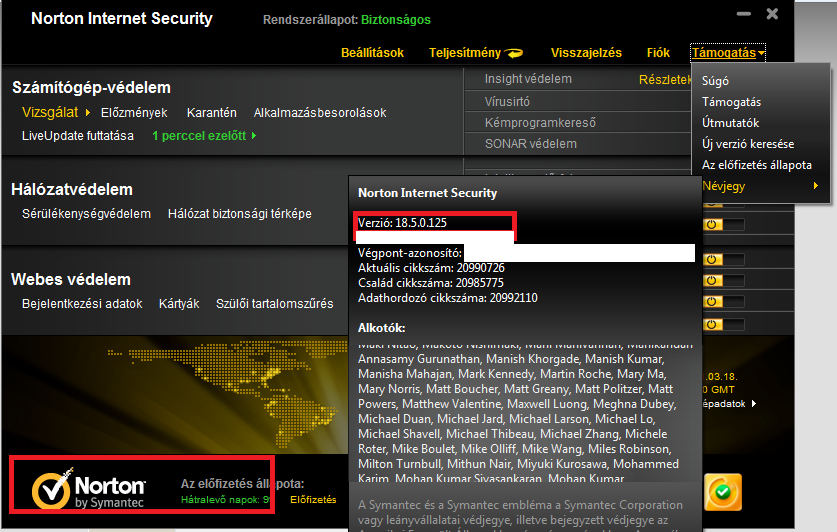Image resolution: width=837 pixels, height=532 pixels.
Task: Open the Beállítások settings menu
Action: point(372,53)
